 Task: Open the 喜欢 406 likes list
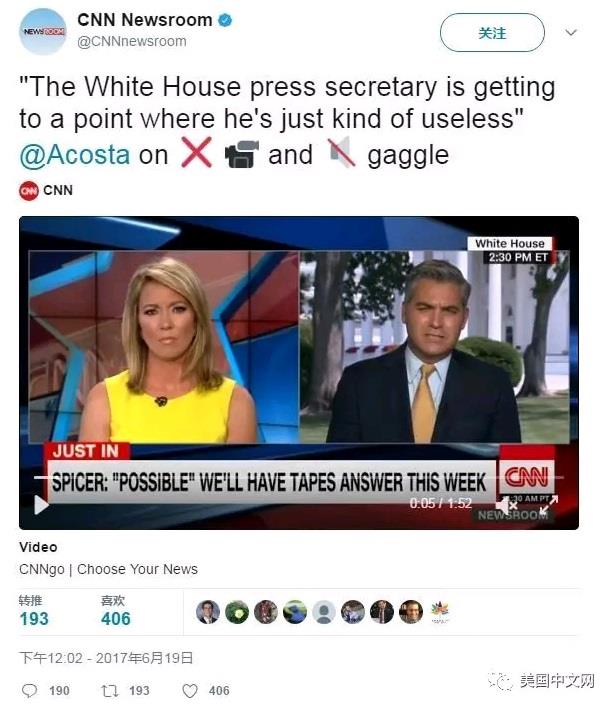point(116,611)
